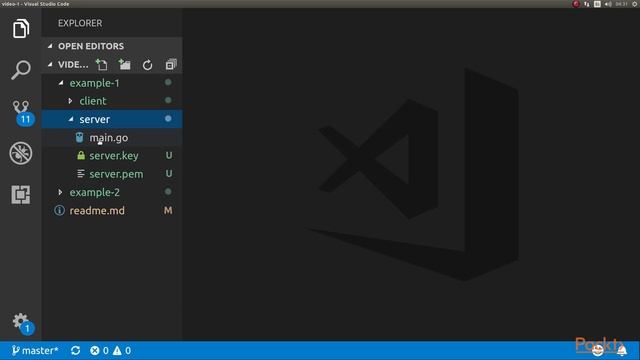Image resolution: width=640 pixels, height=360 pixels.
Task: Select the client folder
Action: [x=112, y=101]
